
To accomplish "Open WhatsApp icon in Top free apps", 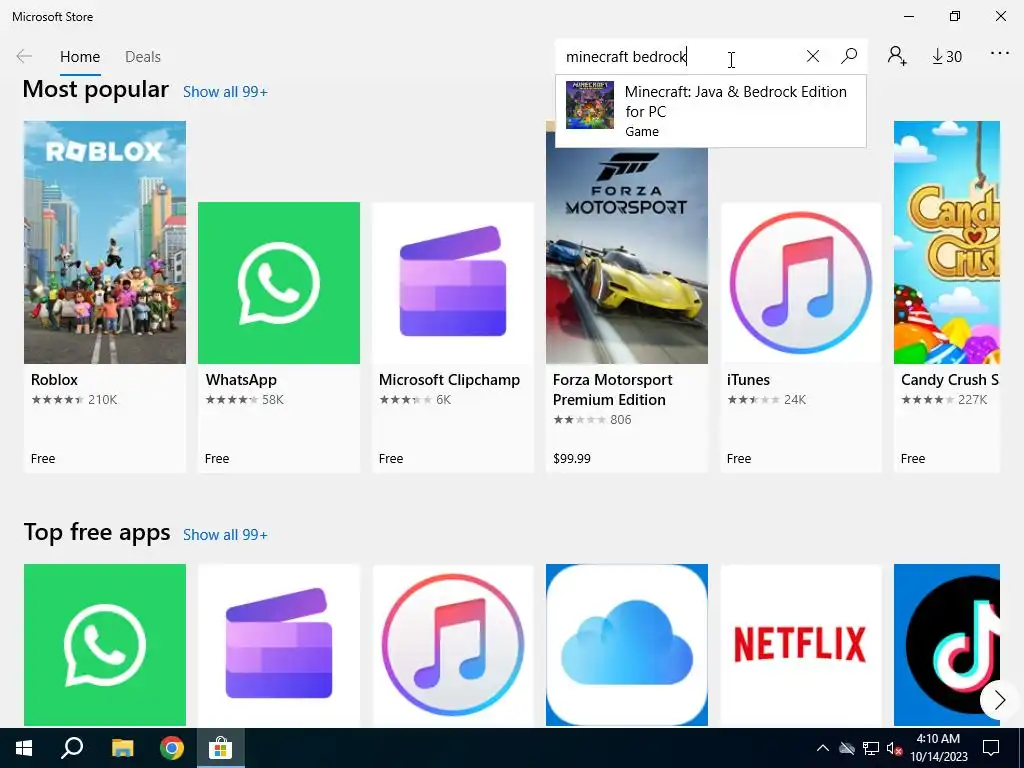I will 104,645.
